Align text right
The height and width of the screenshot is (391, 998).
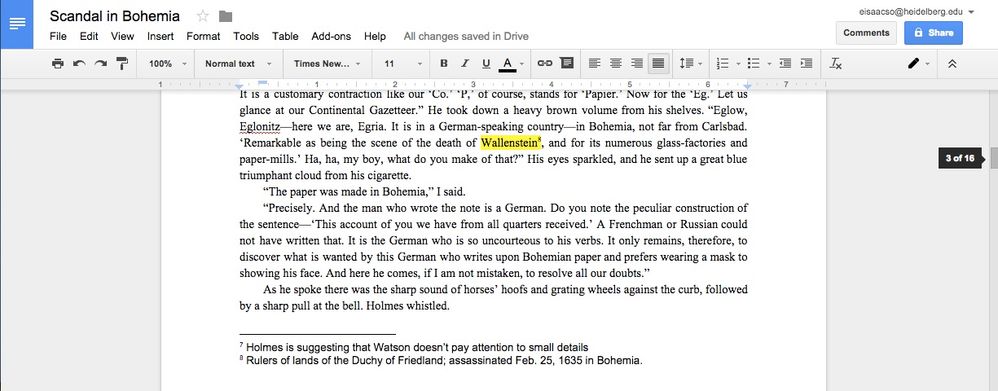[637, 64]
